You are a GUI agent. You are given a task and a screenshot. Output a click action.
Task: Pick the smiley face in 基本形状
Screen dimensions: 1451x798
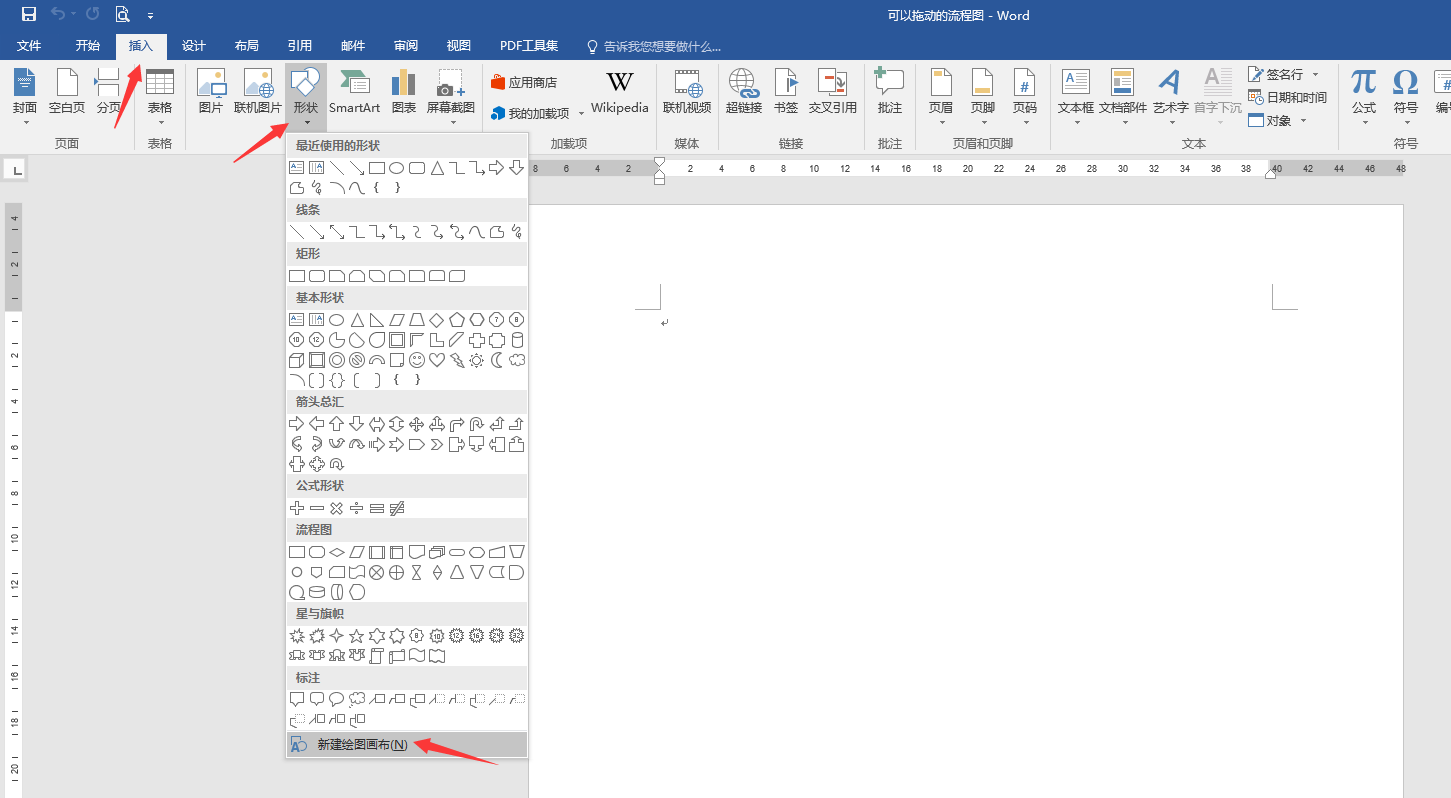[417, 360]
